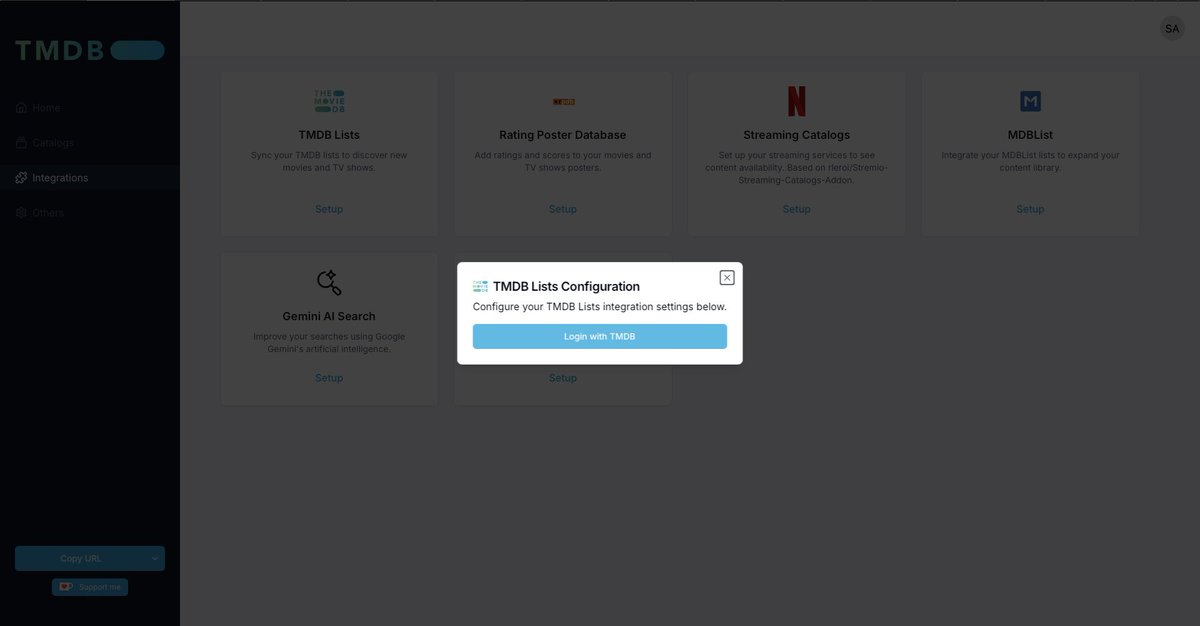The width and height of the screenshot is (1200, 626).
Task: Click the Gemini AI Search title
Action: 329,316
